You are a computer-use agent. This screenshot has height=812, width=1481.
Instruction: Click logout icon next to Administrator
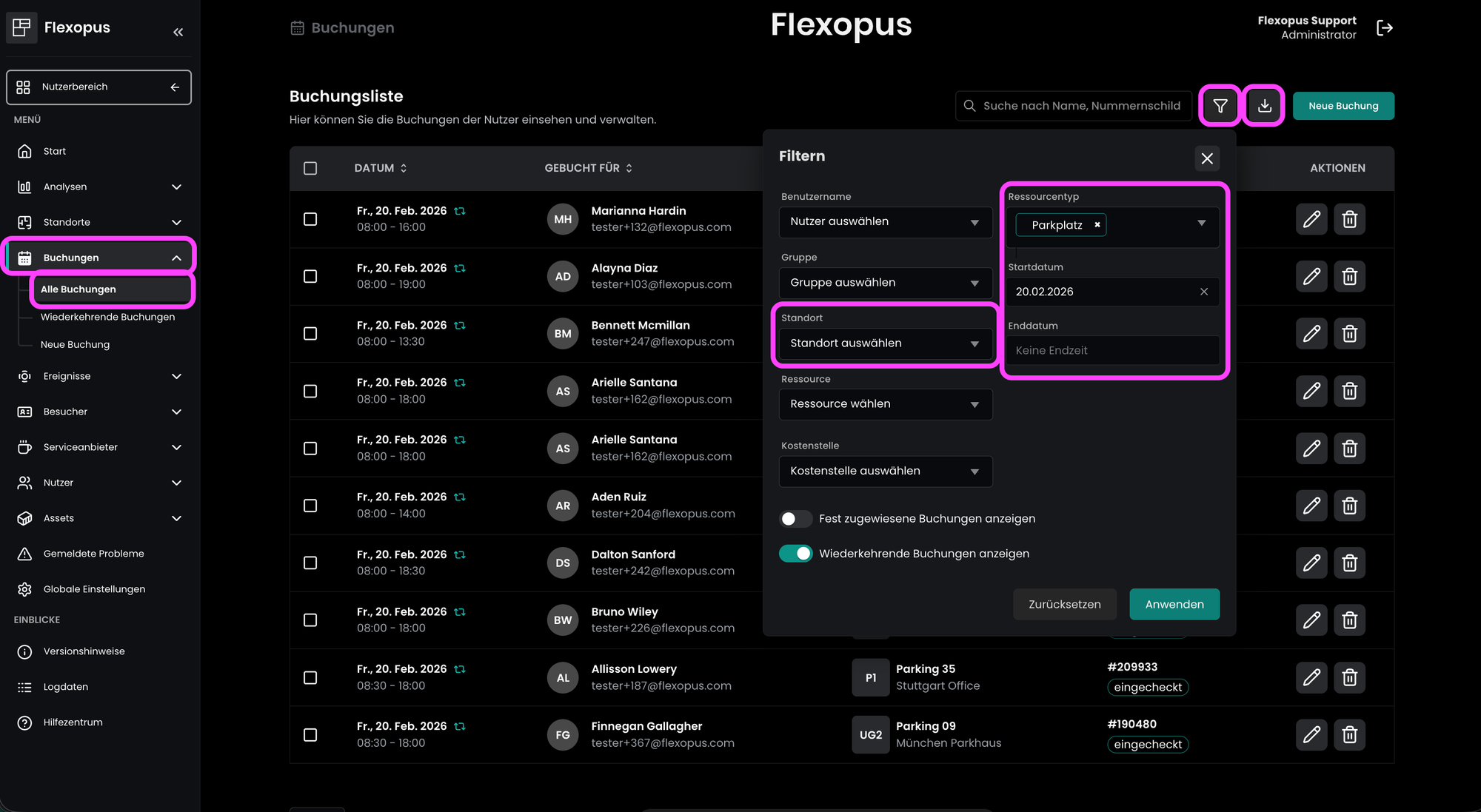1384,28
